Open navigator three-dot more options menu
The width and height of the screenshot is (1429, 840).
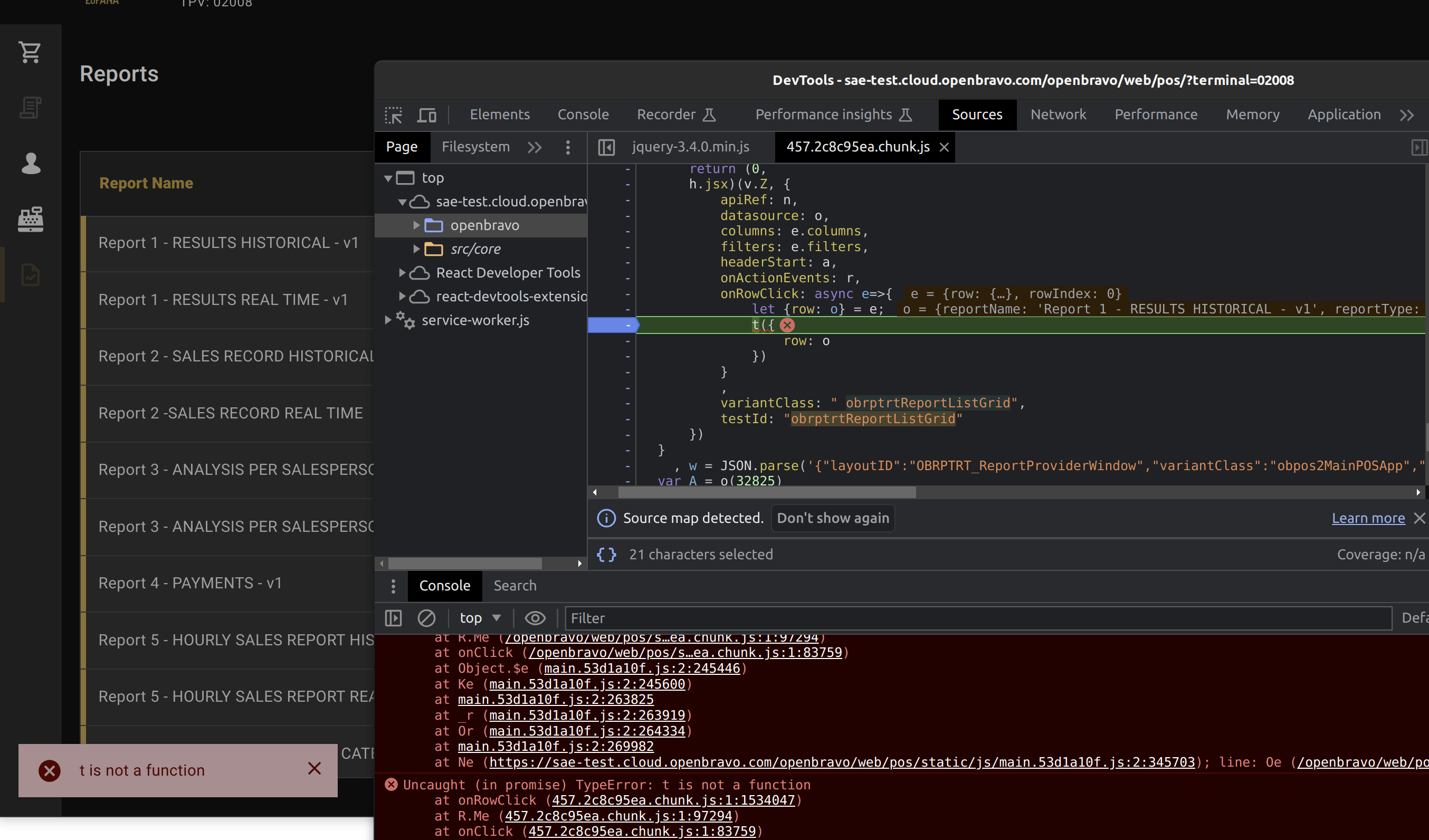568,147
